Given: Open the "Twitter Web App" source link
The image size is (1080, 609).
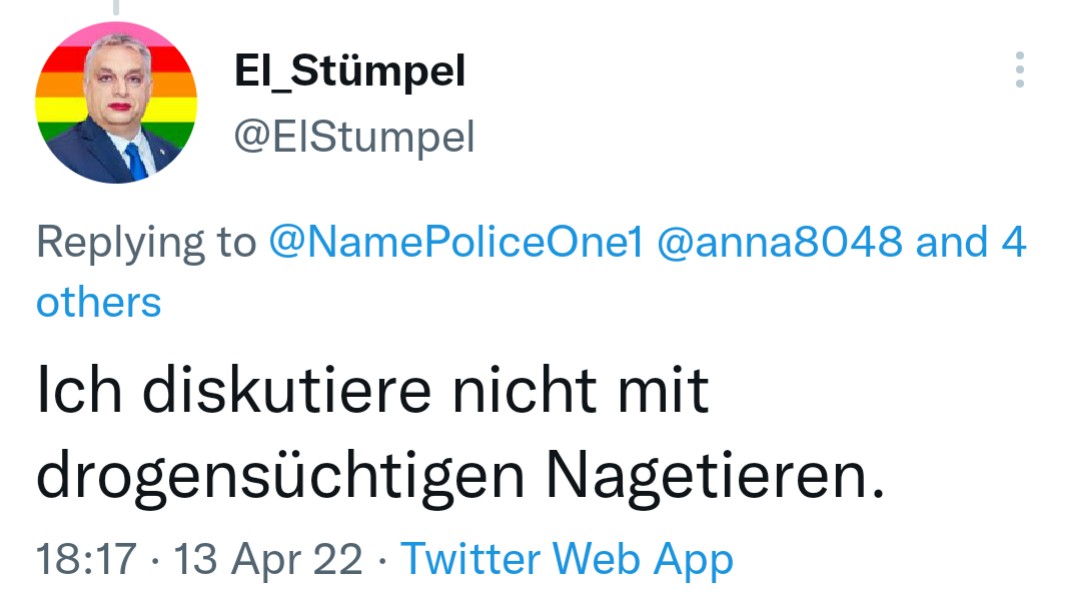Looking at the screenshot, I should [567, 559].
